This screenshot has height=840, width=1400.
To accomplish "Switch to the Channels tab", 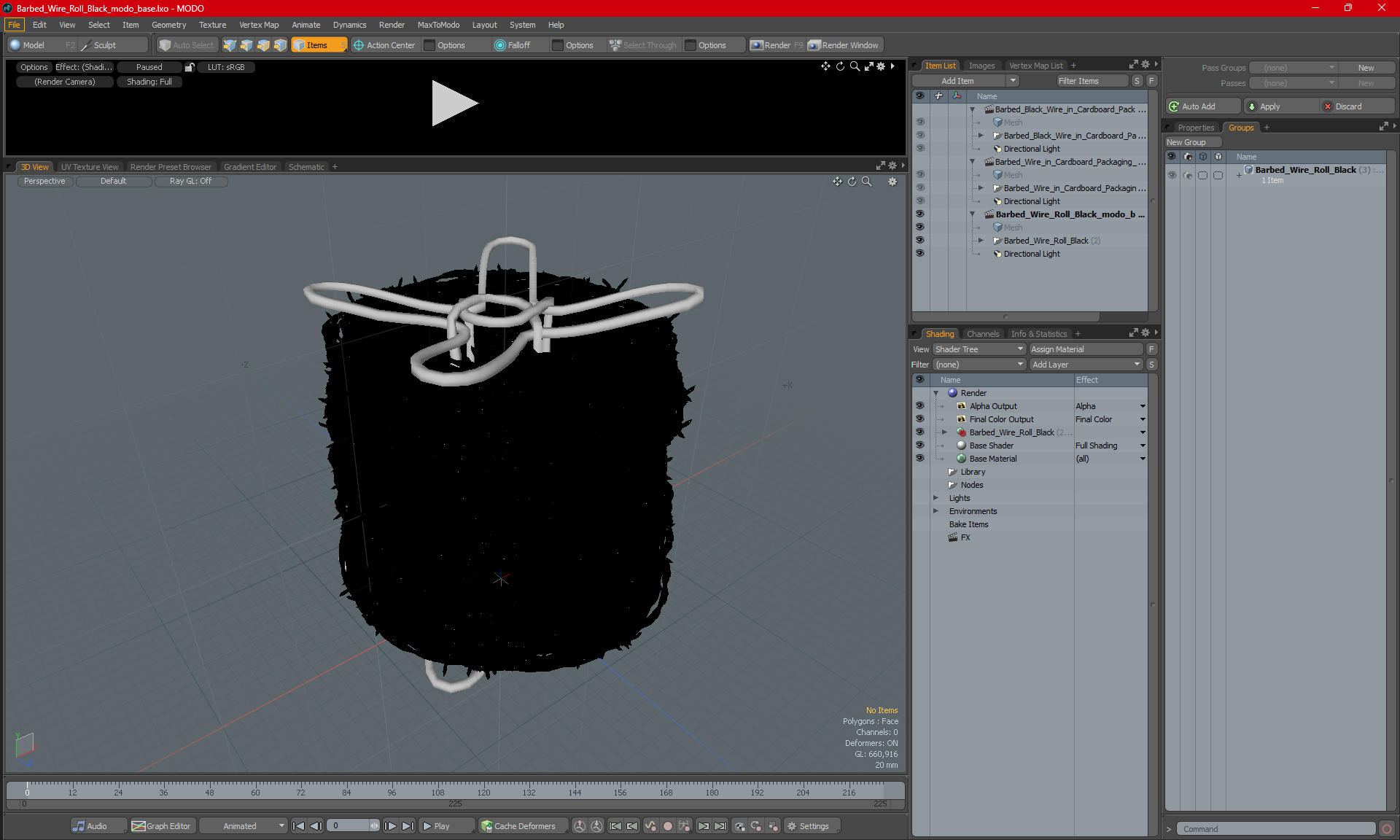I will [x=983, y=334].
